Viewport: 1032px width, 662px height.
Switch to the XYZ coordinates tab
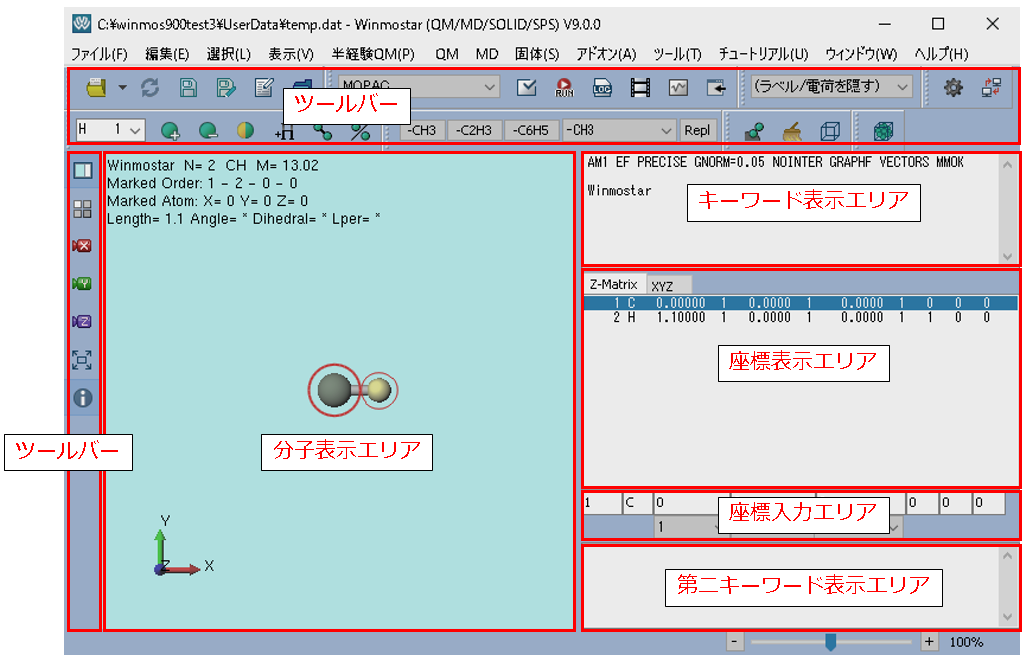coord(666,285)
